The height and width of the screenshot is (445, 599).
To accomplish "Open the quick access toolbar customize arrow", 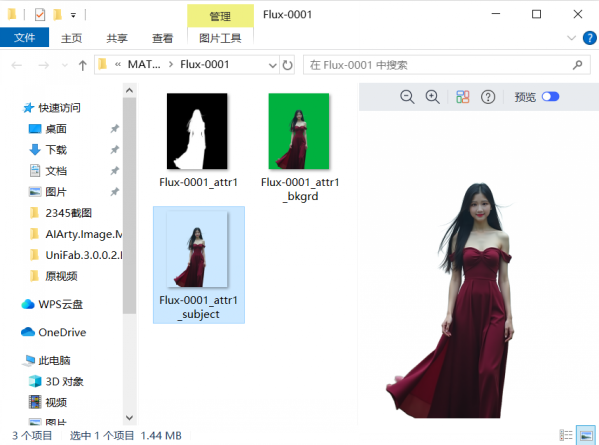I will 73,15.
